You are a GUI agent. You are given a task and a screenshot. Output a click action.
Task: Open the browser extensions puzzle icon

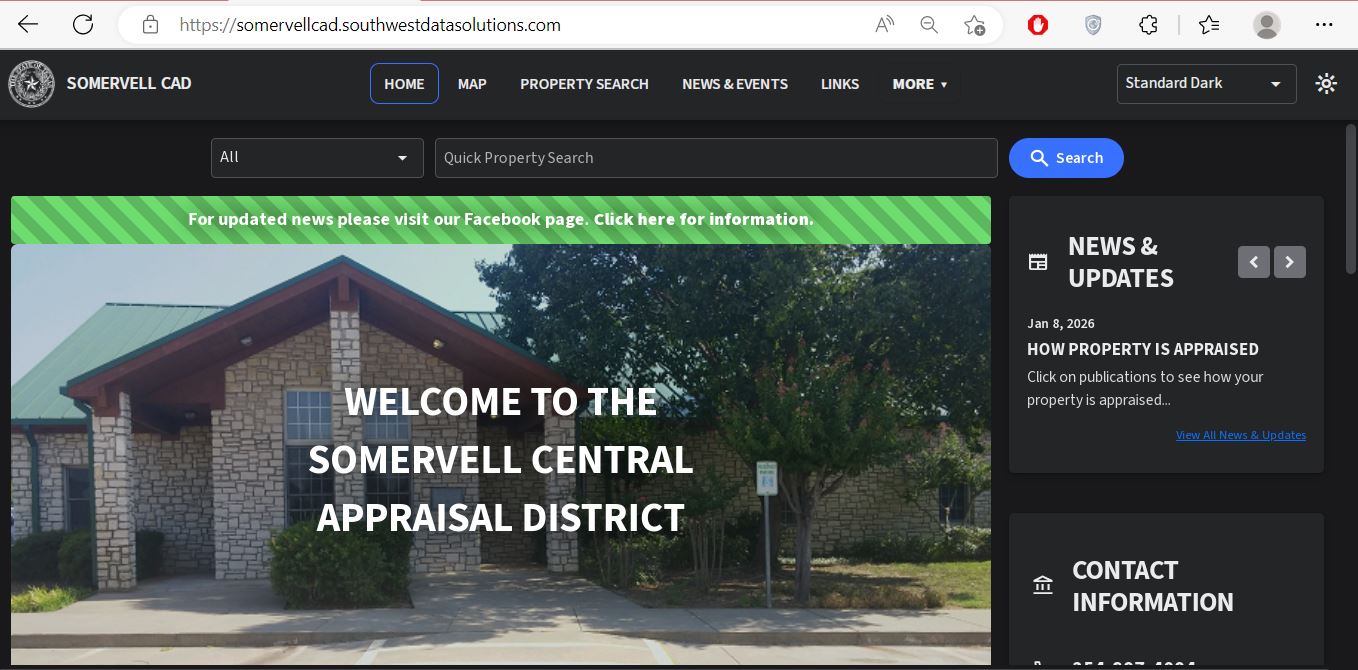pos(1148,25)
